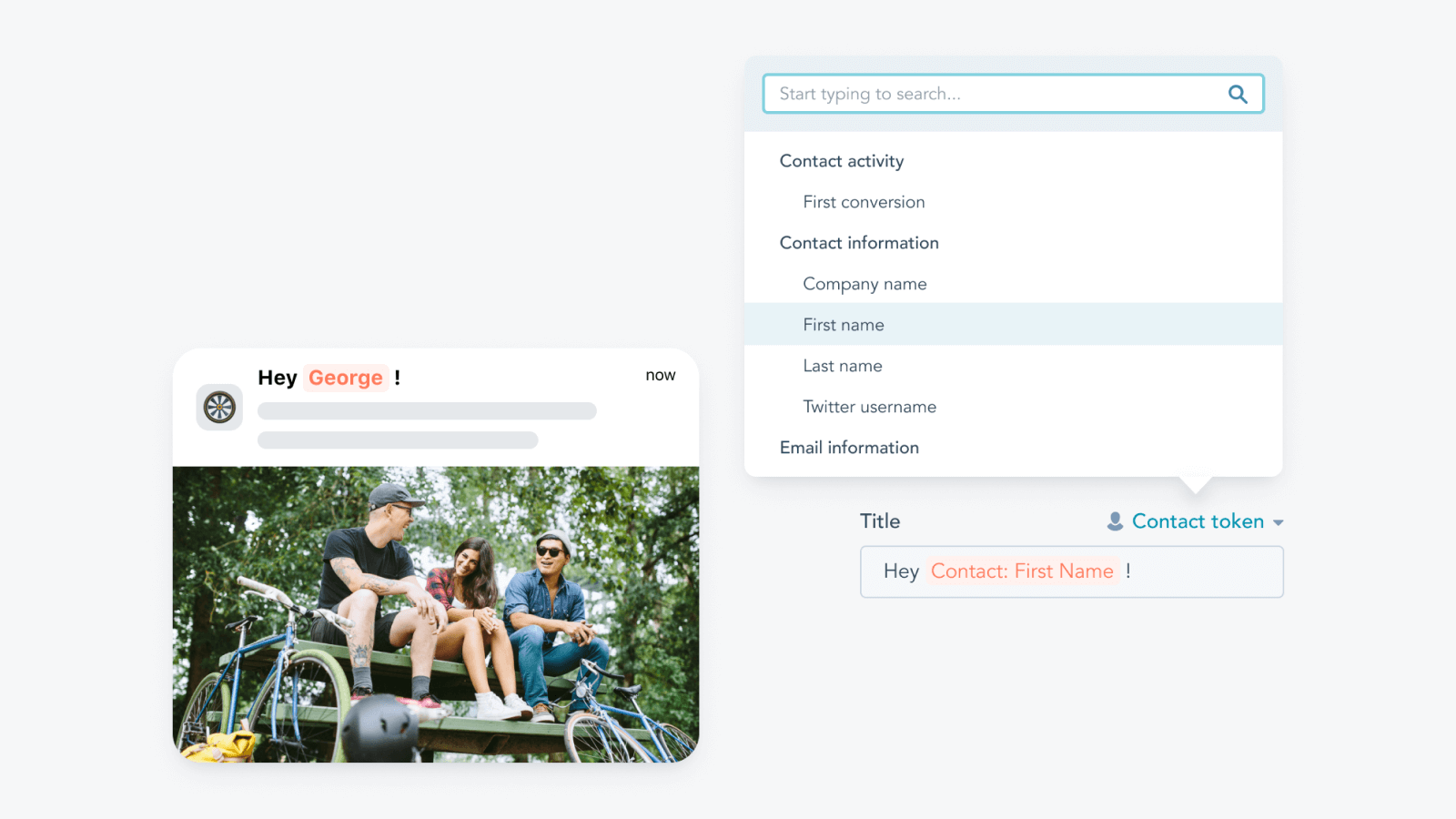
Task: Select the First conversion option
Action: (x=864, y=202)
